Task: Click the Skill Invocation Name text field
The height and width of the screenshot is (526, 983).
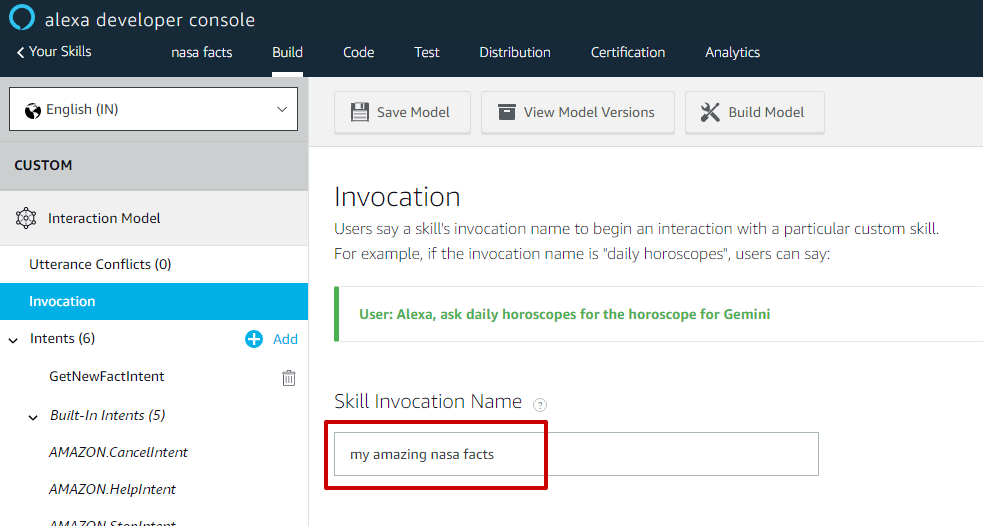Action: coord(575,454)
